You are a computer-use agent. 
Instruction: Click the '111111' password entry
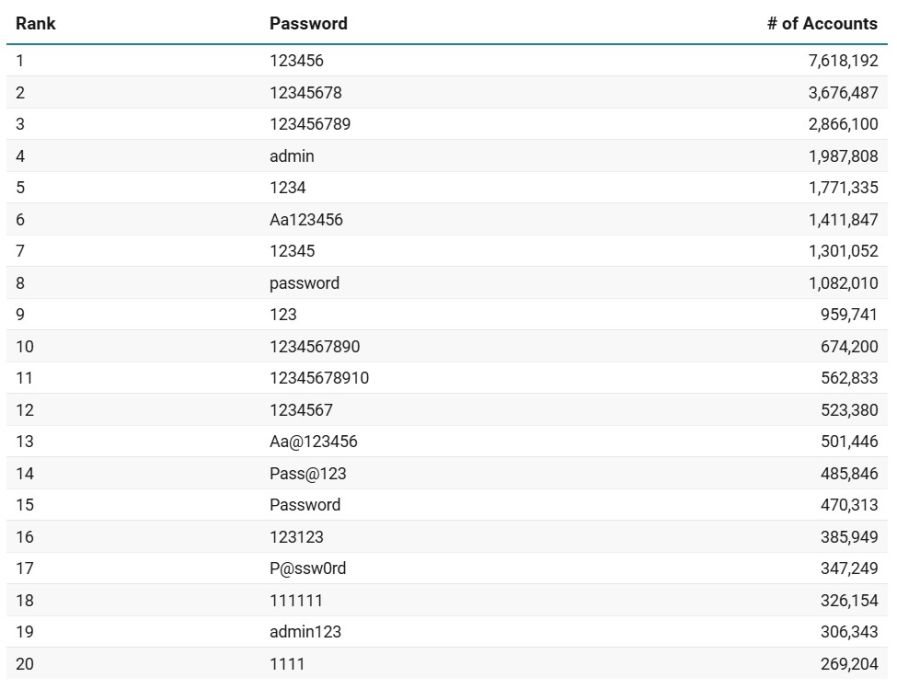pos(296,600)
